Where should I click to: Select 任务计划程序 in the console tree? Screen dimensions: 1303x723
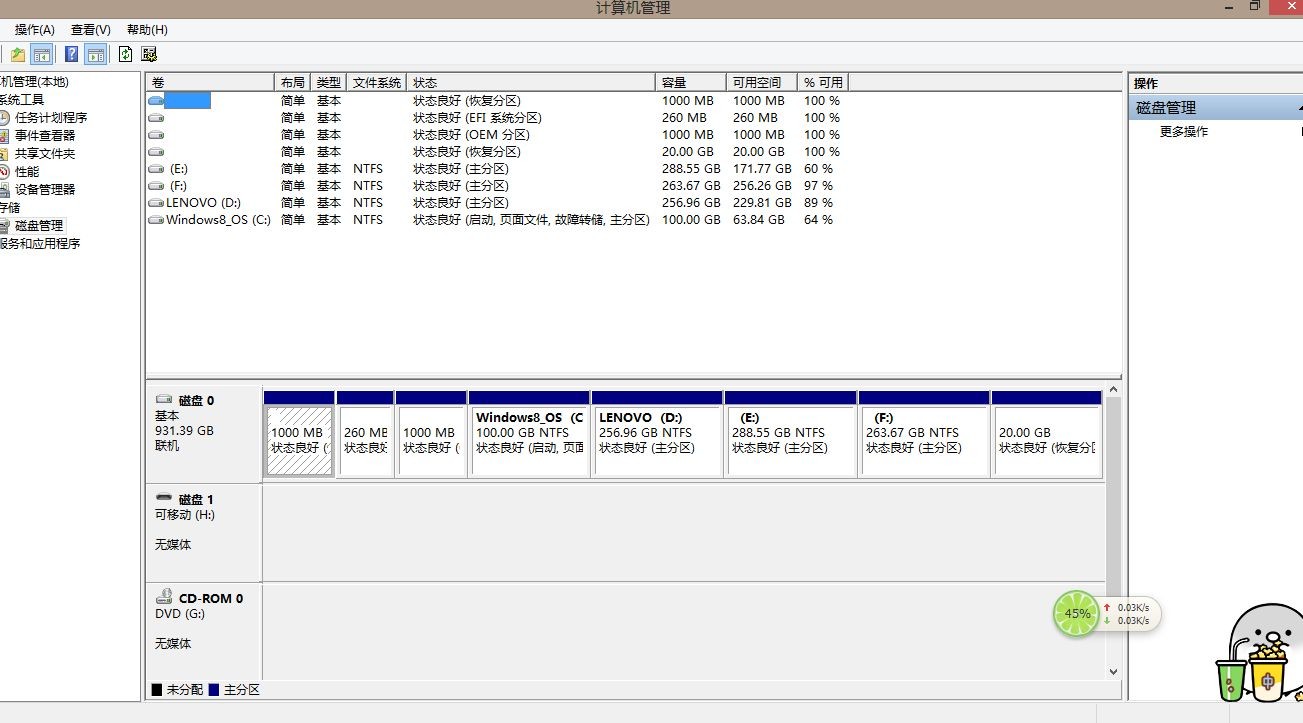coord(51,118)
